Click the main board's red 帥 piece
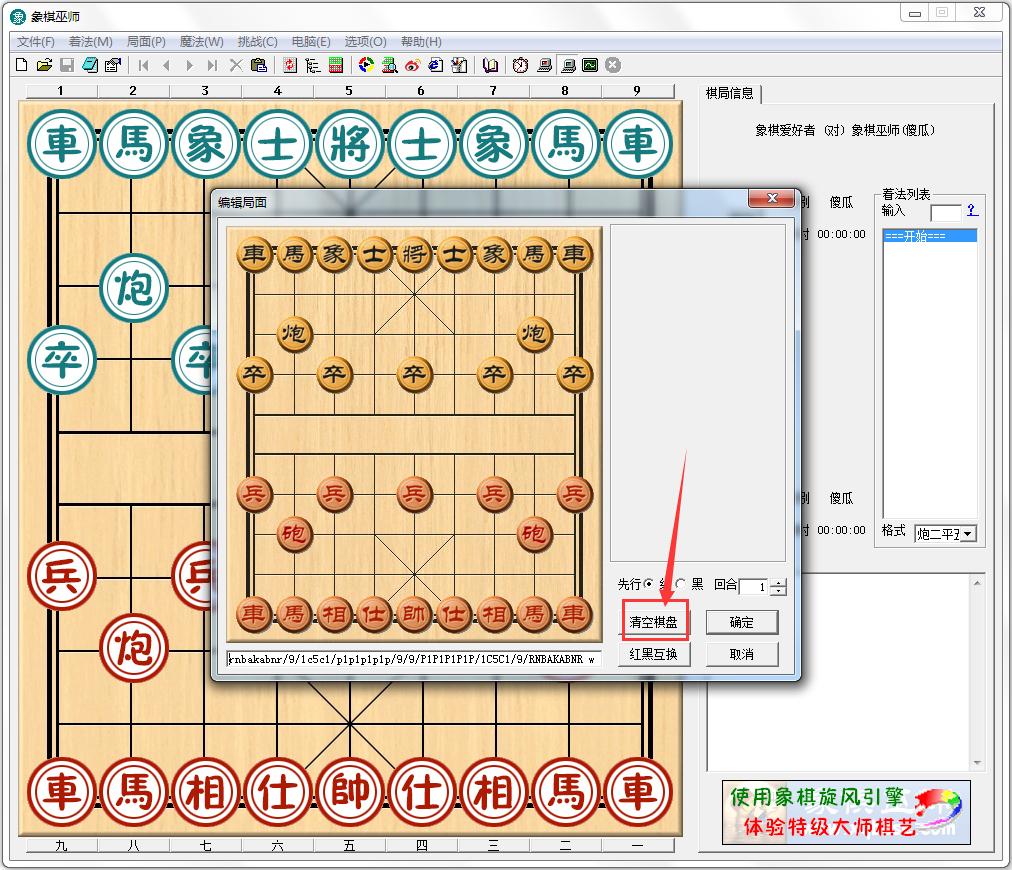Image resolution: width=1012 pixels, height=870 pixels. [350, 792]
